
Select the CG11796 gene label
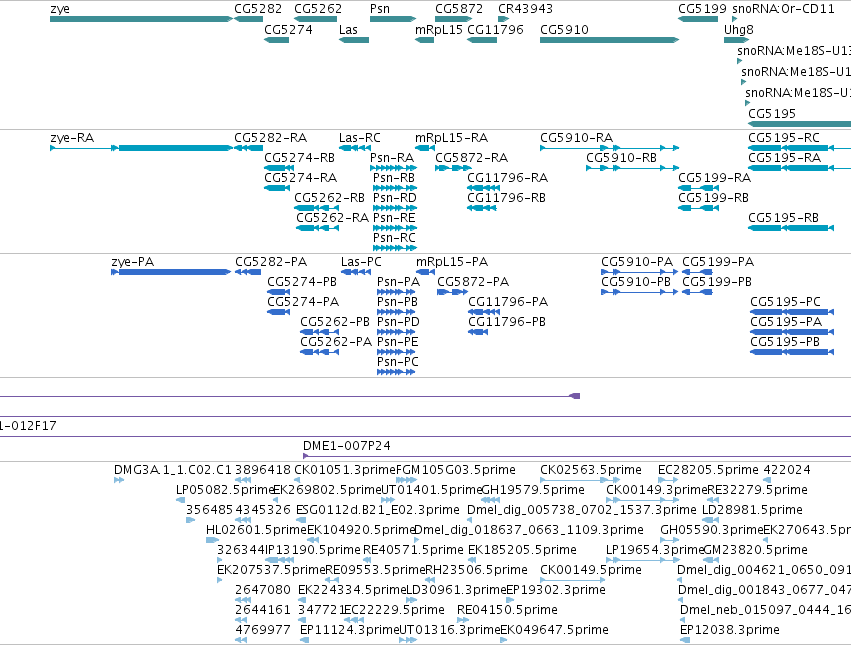495,29
